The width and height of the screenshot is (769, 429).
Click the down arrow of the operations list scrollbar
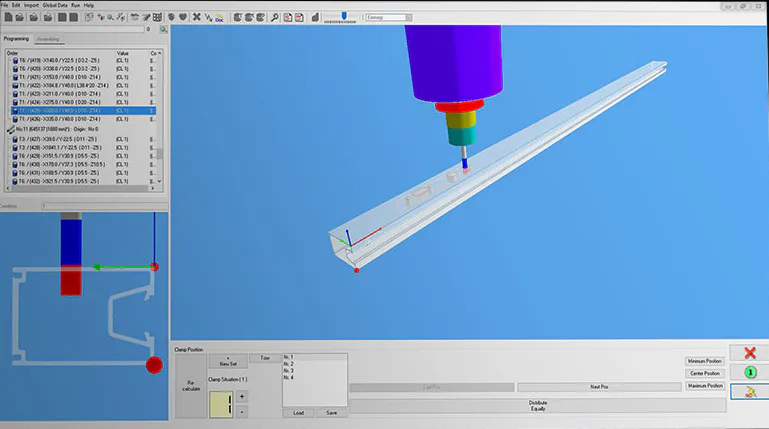[159, 181]
